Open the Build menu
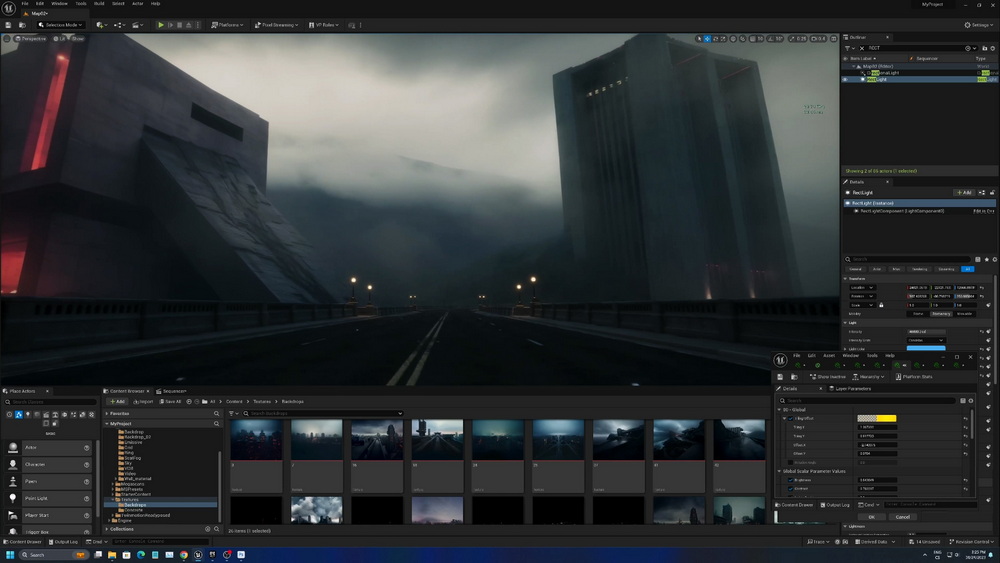The image size is (1000, 563). click(99, 3)
